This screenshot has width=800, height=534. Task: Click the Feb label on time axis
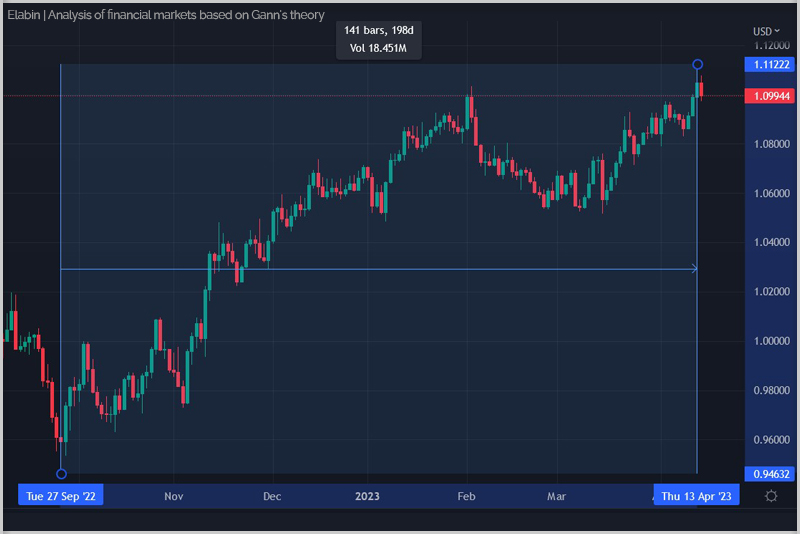click(466, 496)
